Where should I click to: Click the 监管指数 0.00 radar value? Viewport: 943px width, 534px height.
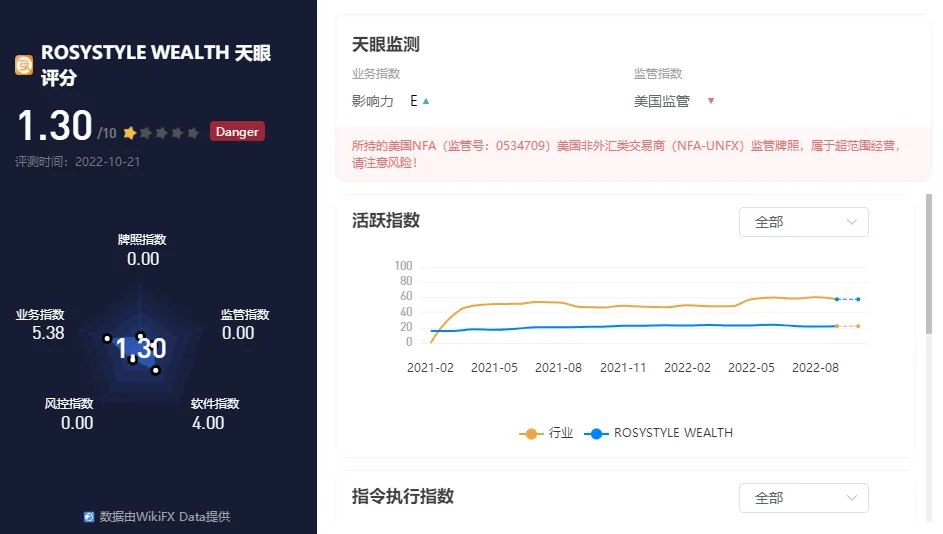click(238, 333)
